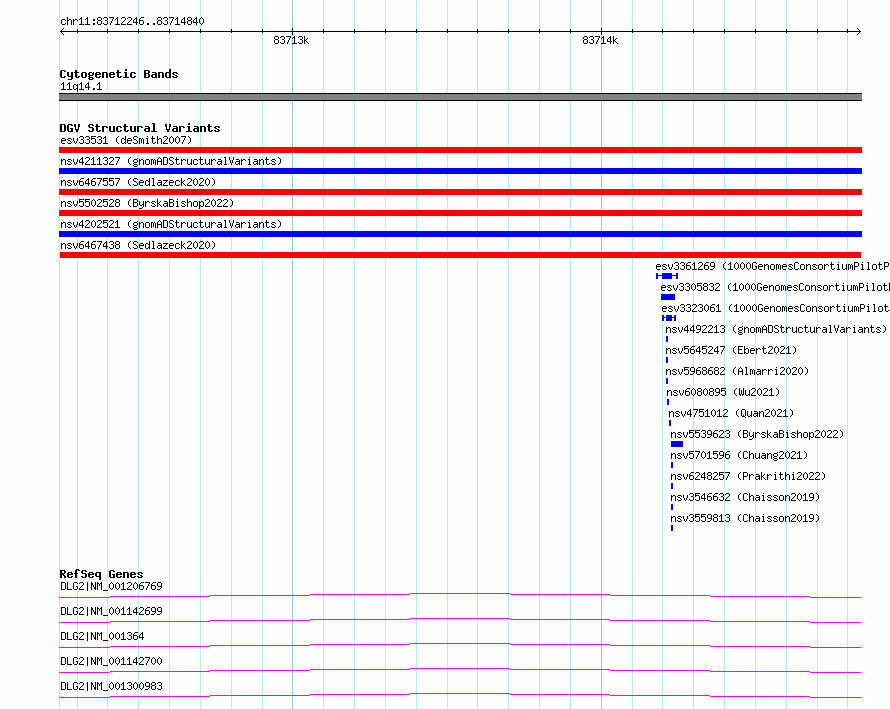Click the blue bar under nsv4211327
Viewport: 890px width, 709px height.
pyautogui.click(x=460, y=171)
